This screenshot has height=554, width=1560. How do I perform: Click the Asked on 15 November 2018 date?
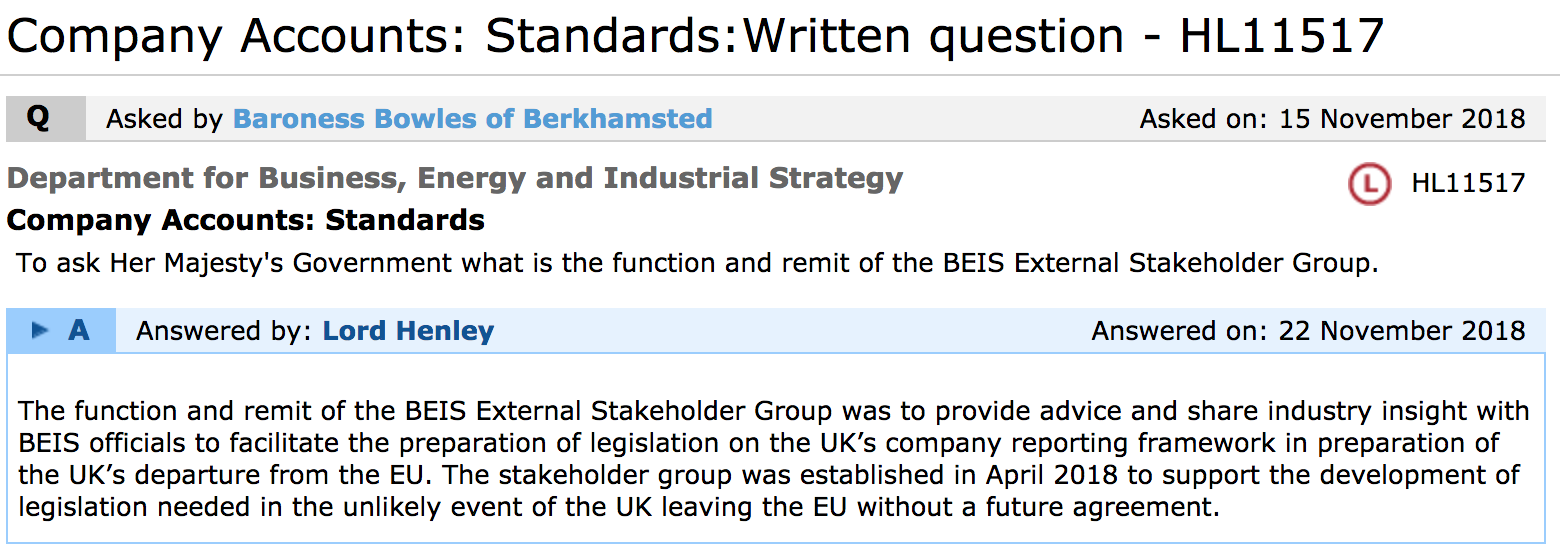(x=1332, y=119)
